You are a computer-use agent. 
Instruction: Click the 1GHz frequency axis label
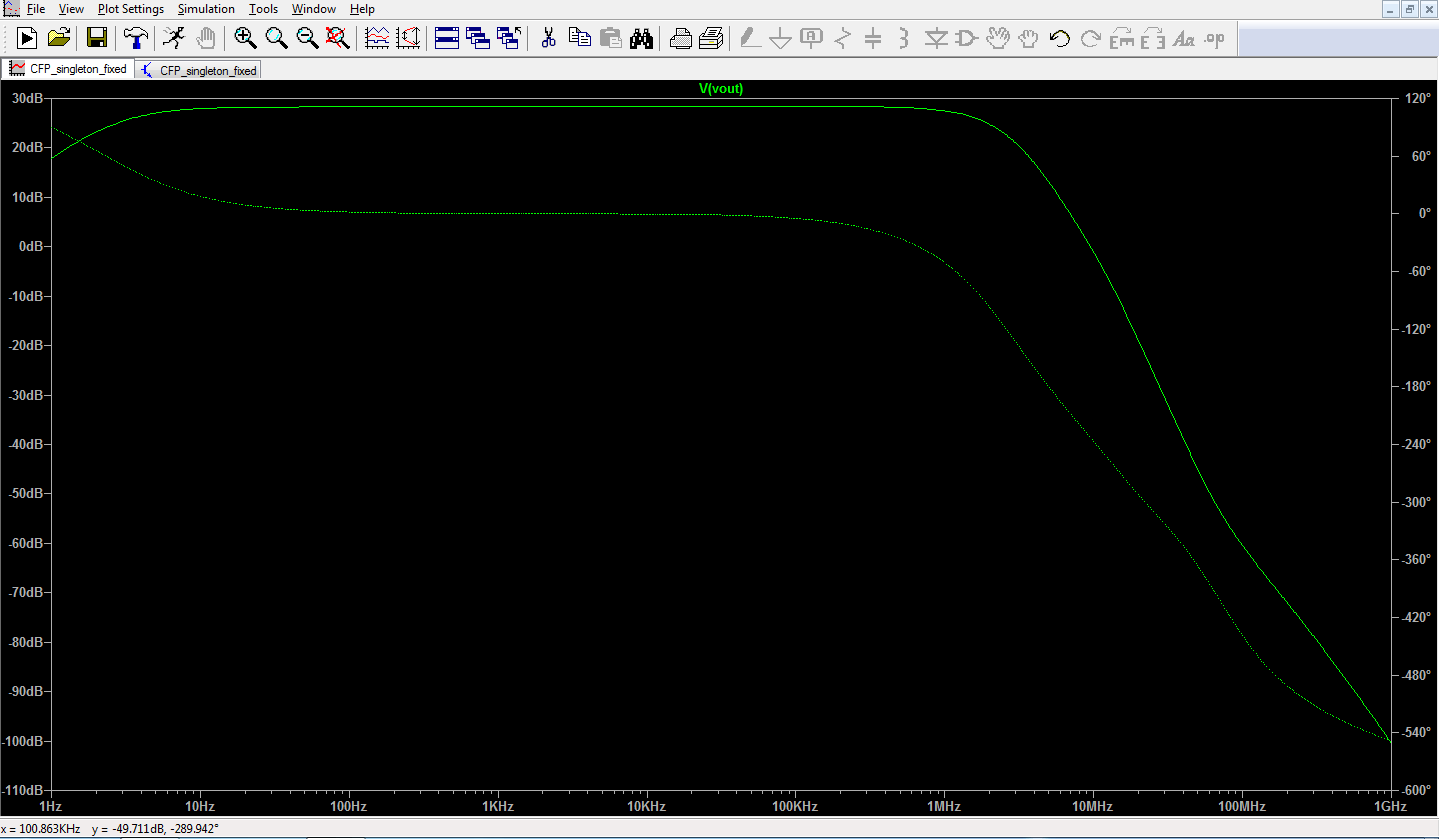[x=1389, y=806]
